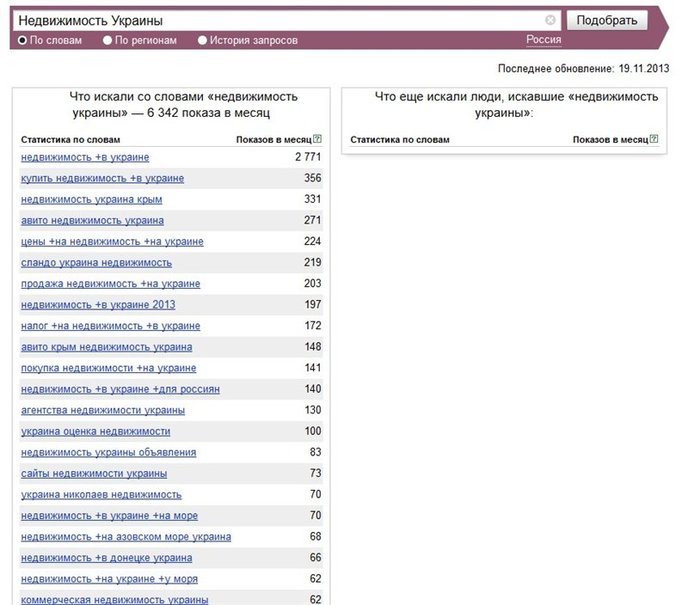688x605 pixels.
Task: Select the 'По словам' radio button
Action: tap(22, 40)
